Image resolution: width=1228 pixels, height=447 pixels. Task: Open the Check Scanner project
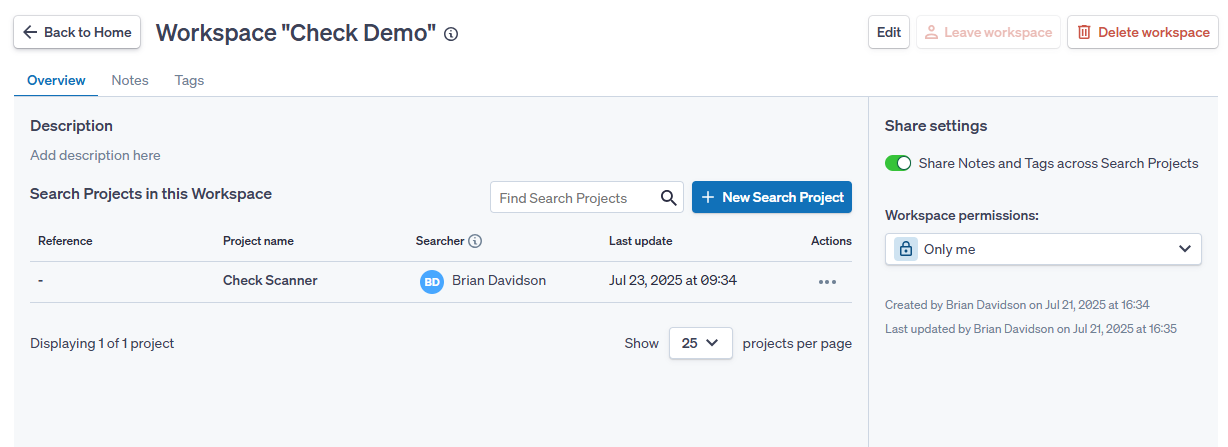pyautogui.click(x=270, y=281)
